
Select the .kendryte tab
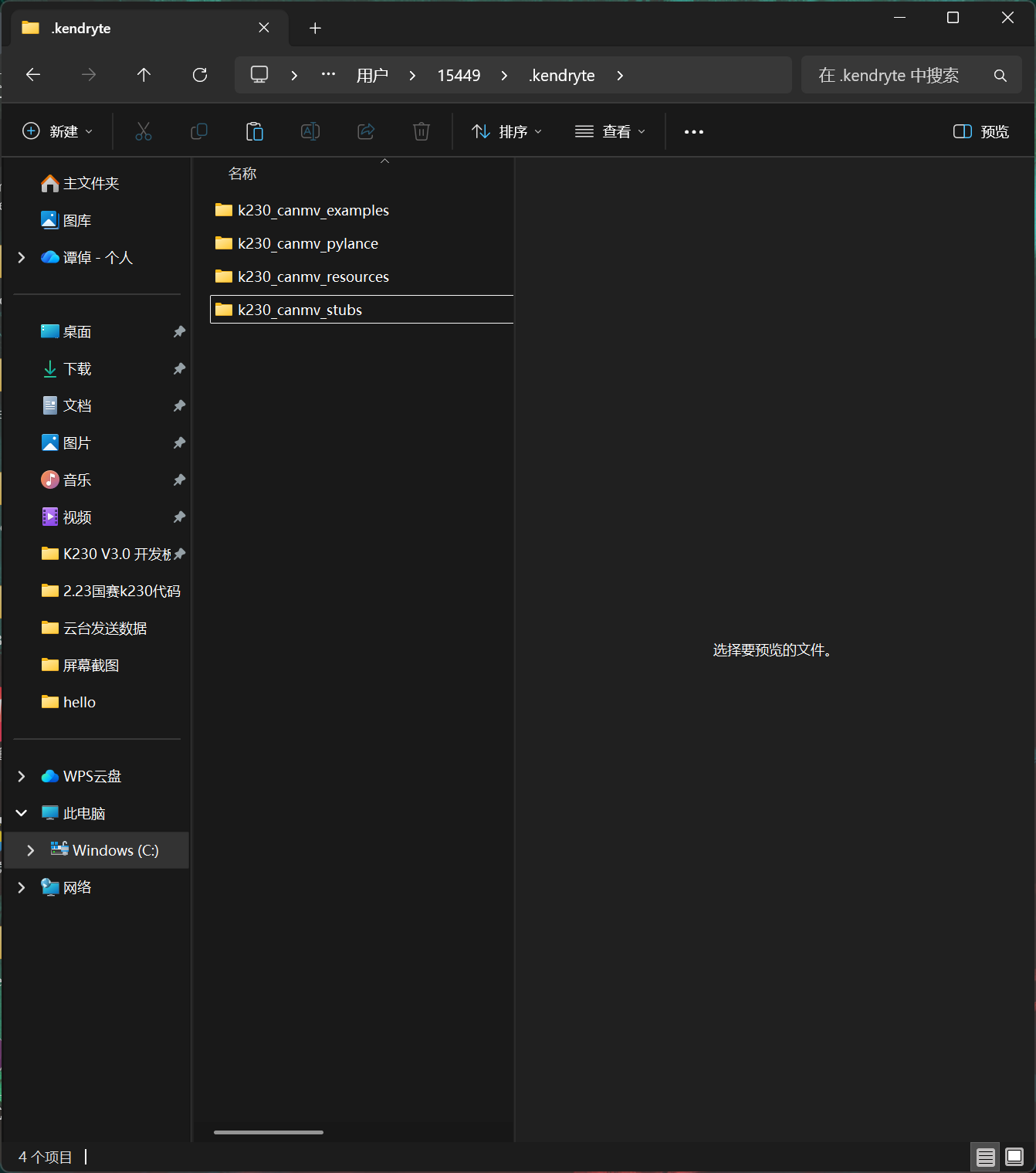point(151,28)
